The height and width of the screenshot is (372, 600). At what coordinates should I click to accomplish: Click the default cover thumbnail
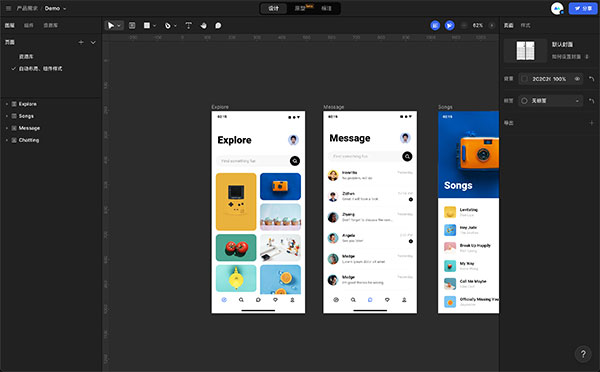pyautogui.click(x=525, y=51)
